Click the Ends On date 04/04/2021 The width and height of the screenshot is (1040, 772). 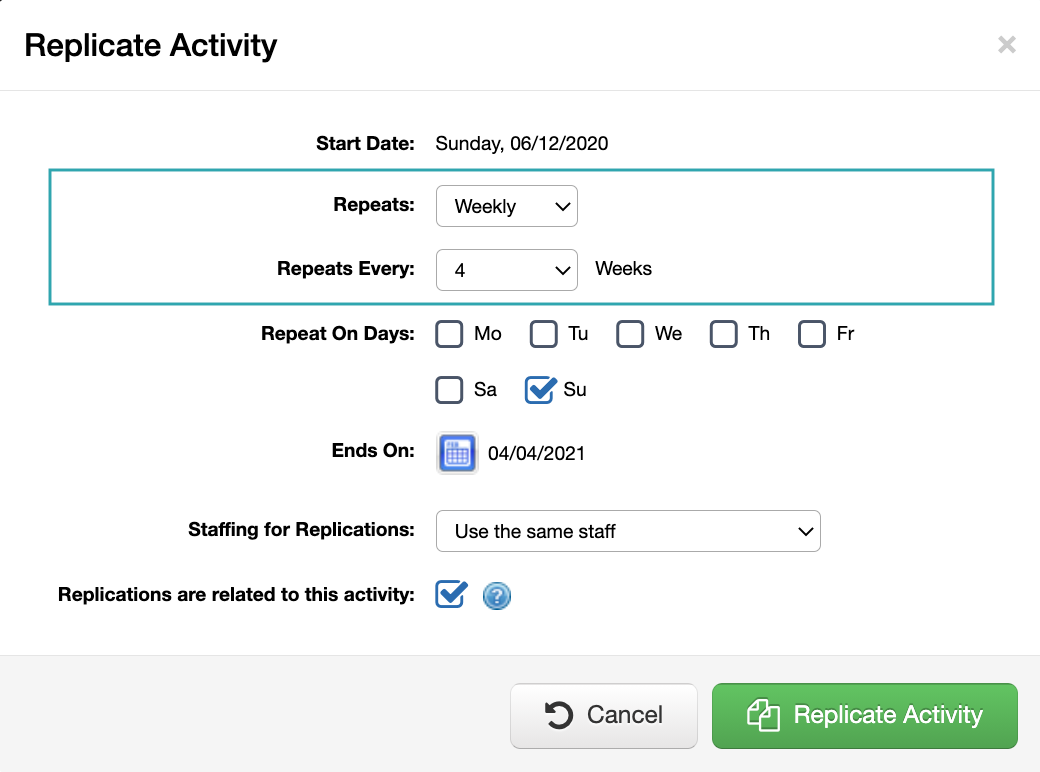[x=537, y=454]
